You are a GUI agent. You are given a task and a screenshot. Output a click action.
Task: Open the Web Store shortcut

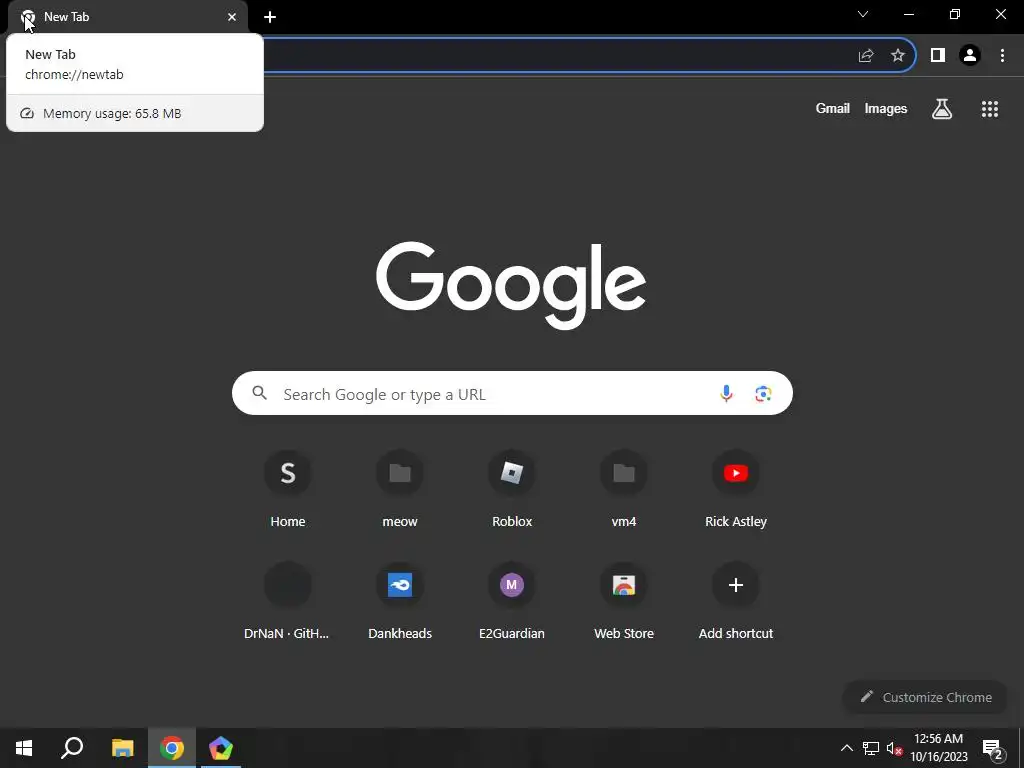(624, 601)
